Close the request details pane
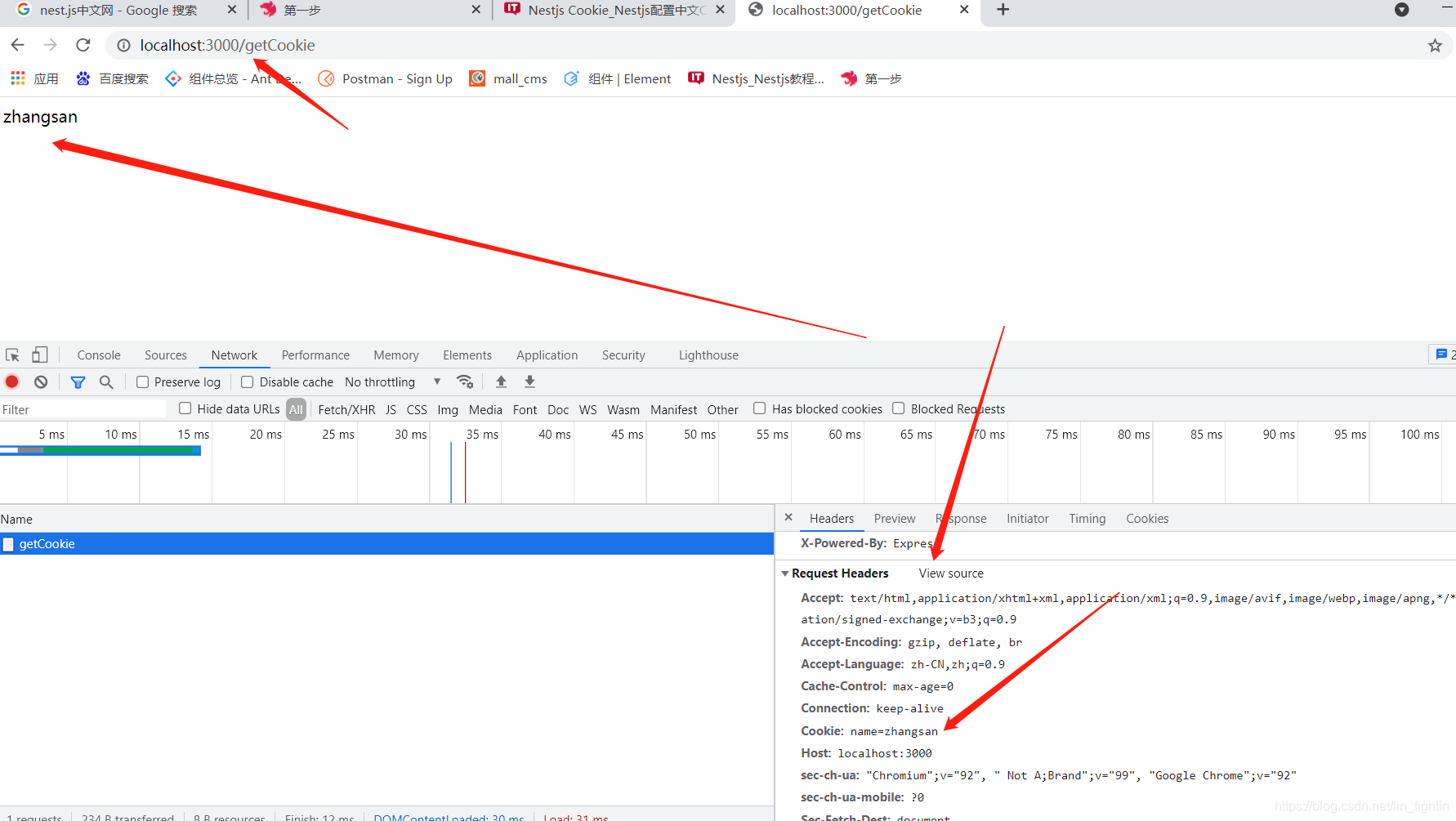This screenshot has width=1456, height=821. pyautogui.click(x=788, y=517)
